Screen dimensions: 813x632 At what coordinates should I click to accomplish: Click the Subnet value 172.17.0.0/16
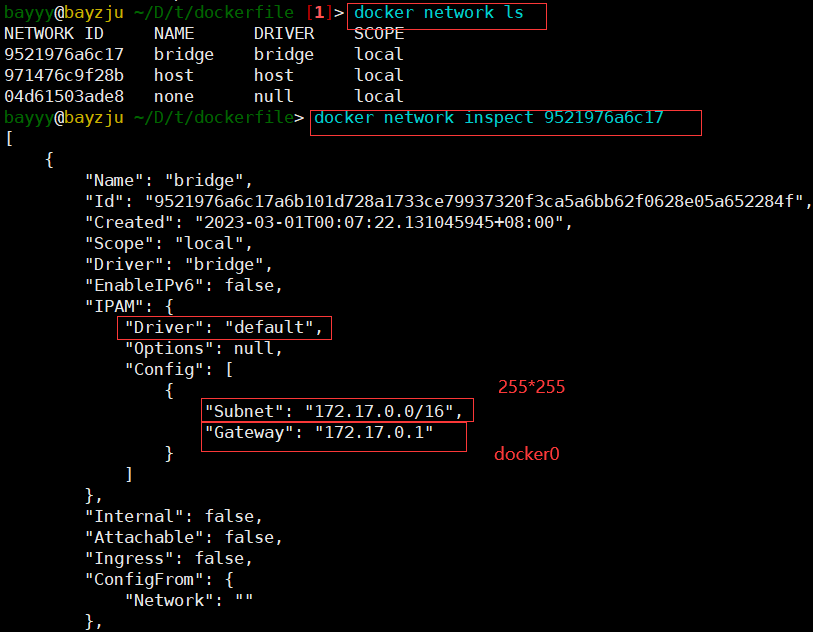tap(384, 411)
